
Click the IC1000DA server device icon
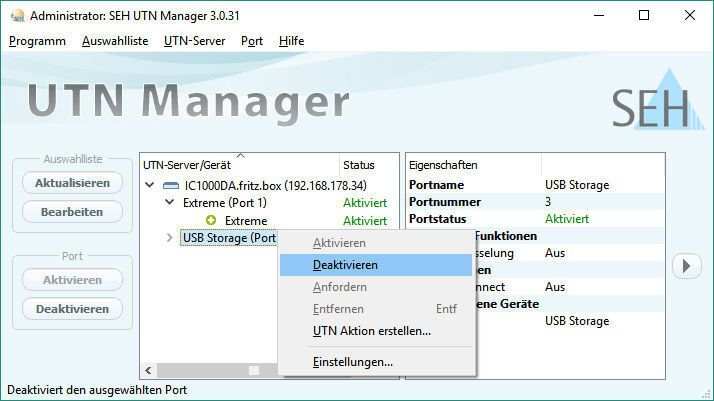point(171,186)
